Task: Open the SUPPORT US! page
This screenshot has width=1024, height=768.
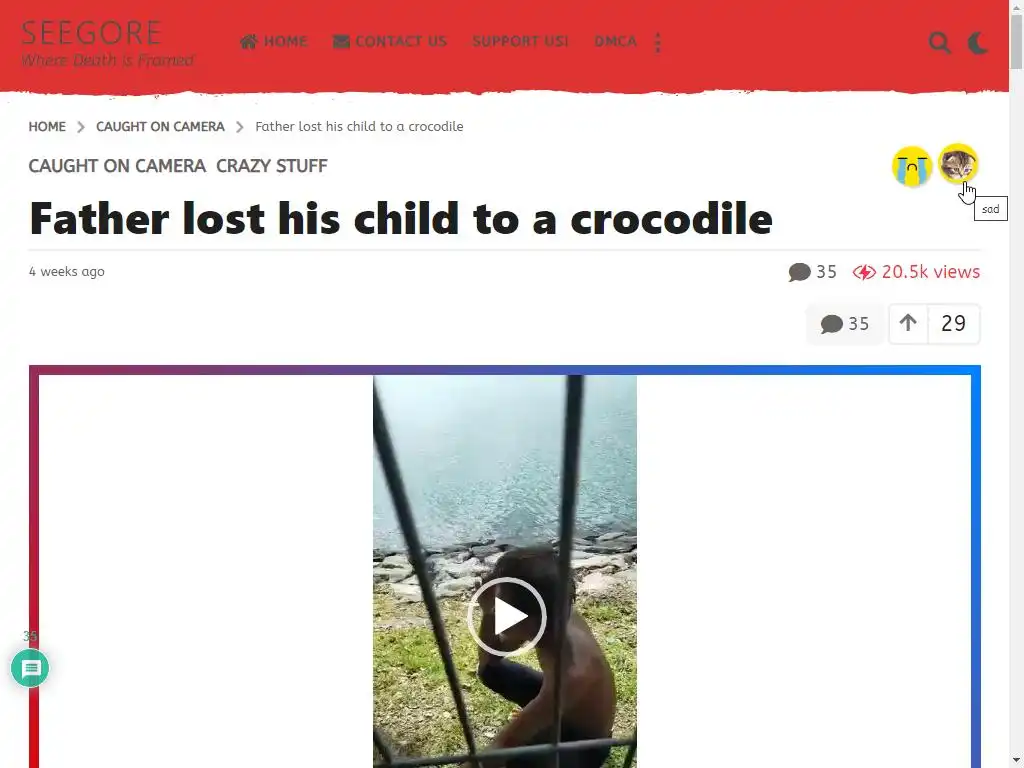Action: pyautogui.click(x=520, y=42)
